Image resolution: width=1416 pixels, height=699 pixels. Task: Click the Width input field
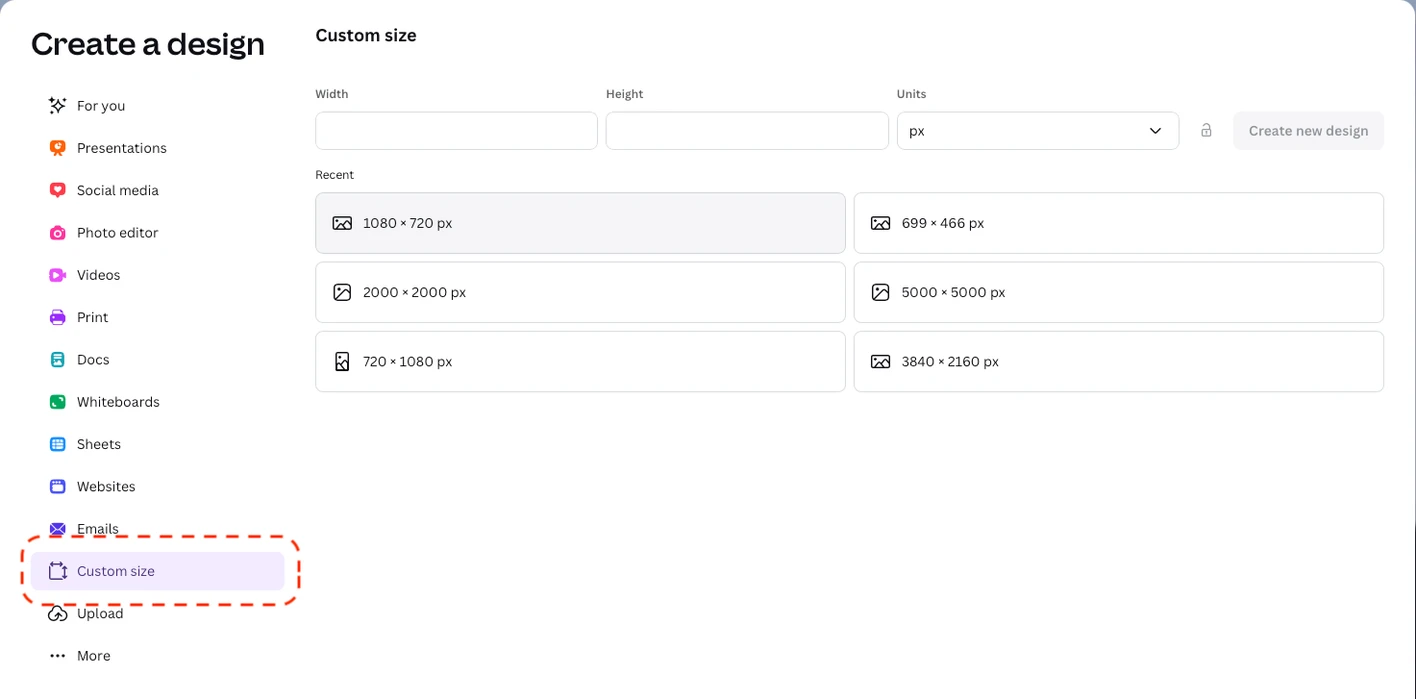pyautogui.click(x=456, y=131)
